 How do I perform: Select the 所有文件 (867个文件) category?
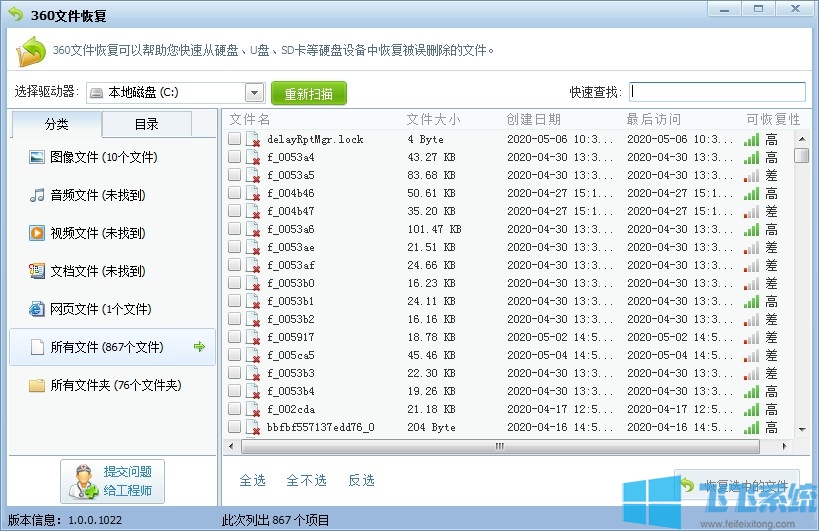(112, 347)
